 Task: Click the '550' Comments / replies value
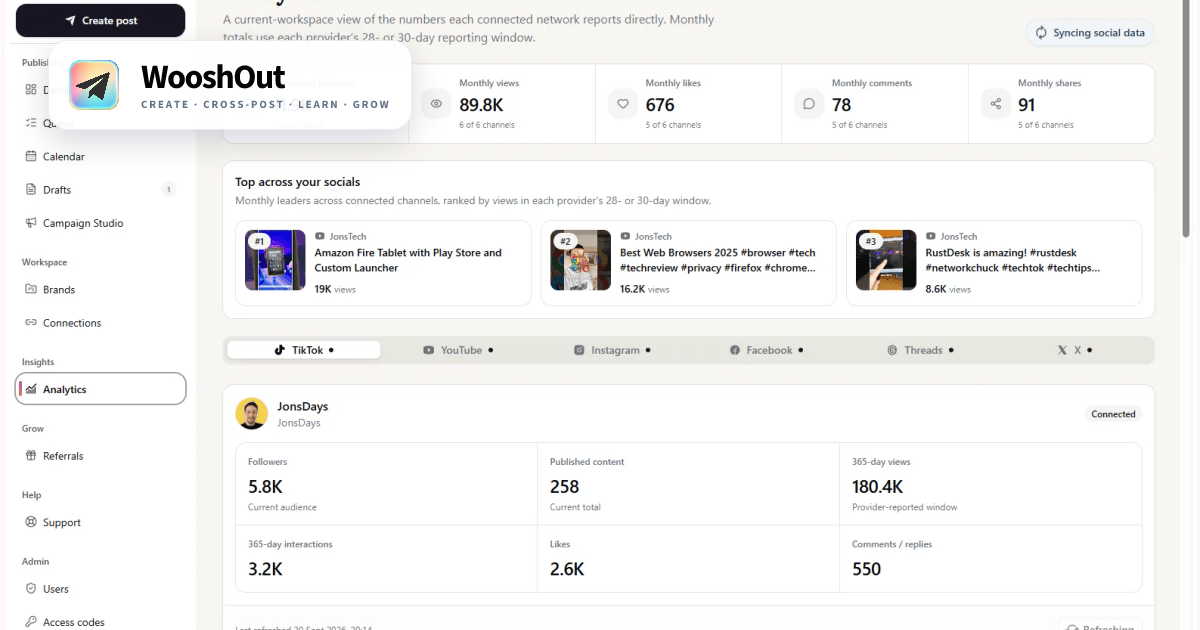[x=867, y=569]
